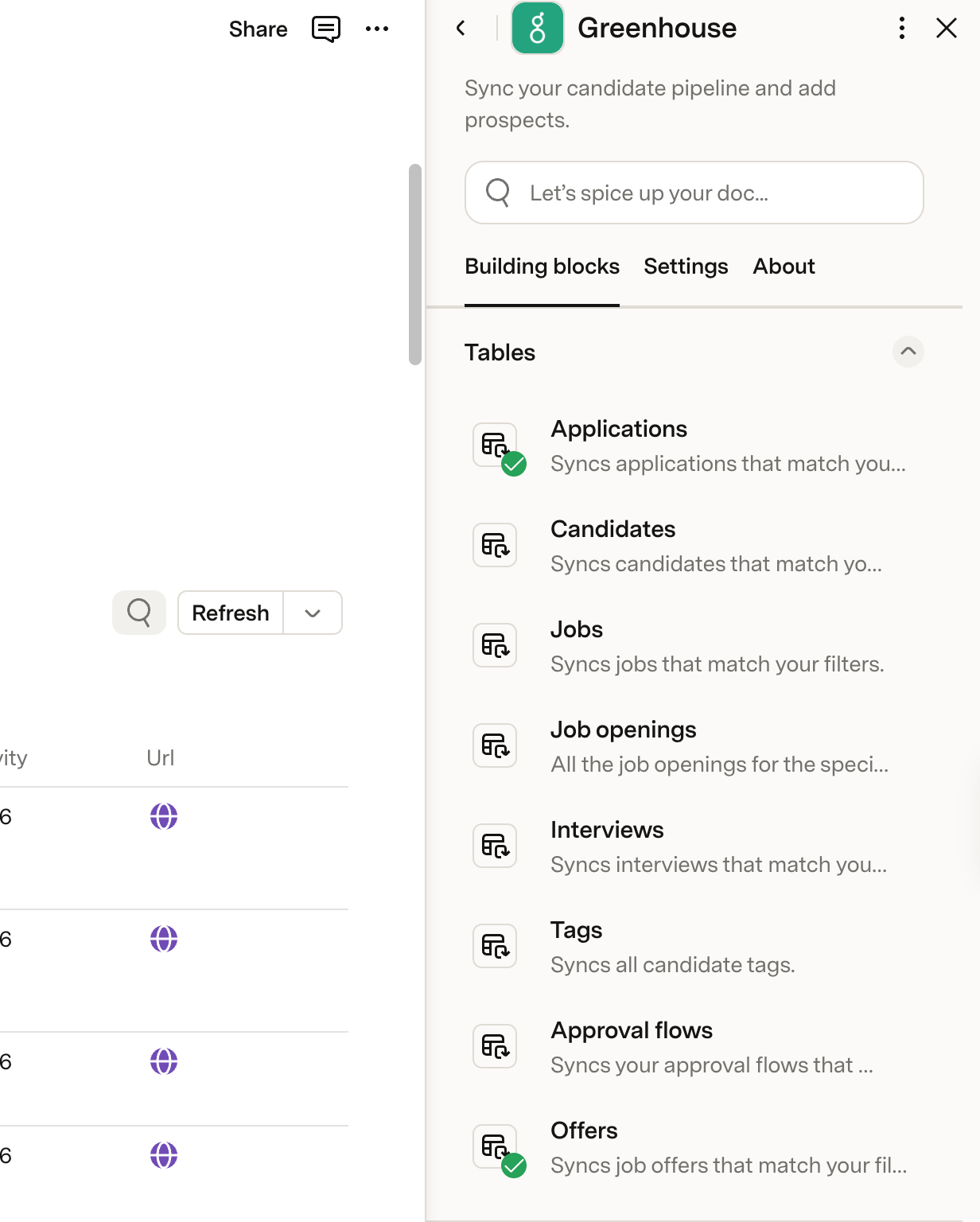
Task: Select the Job openings table title
Action: coord(623,730)
